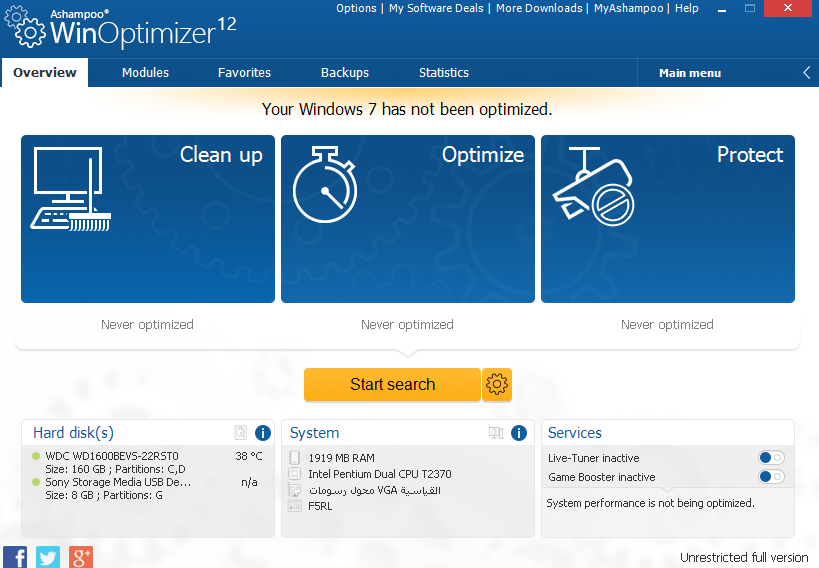Open the Twitter page icon
The image size is (819, 568).
[x=48, y=557]
